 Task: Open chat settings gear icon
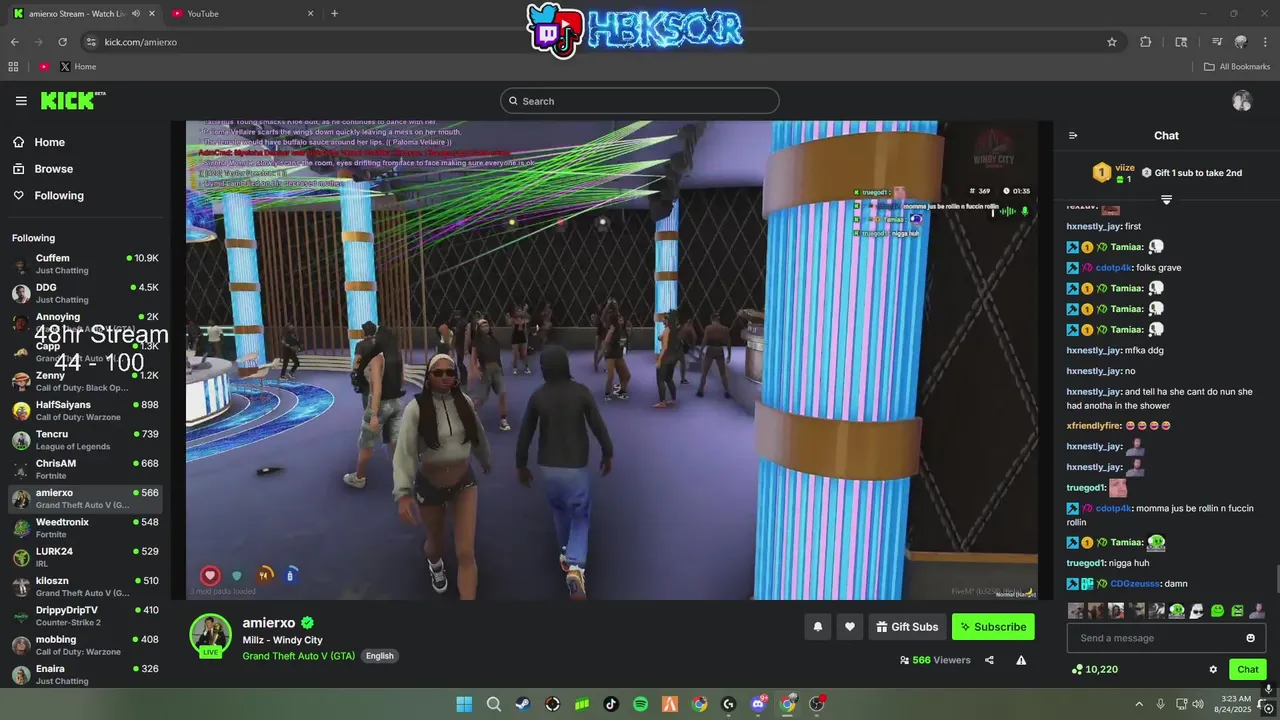pos(1213,670)
